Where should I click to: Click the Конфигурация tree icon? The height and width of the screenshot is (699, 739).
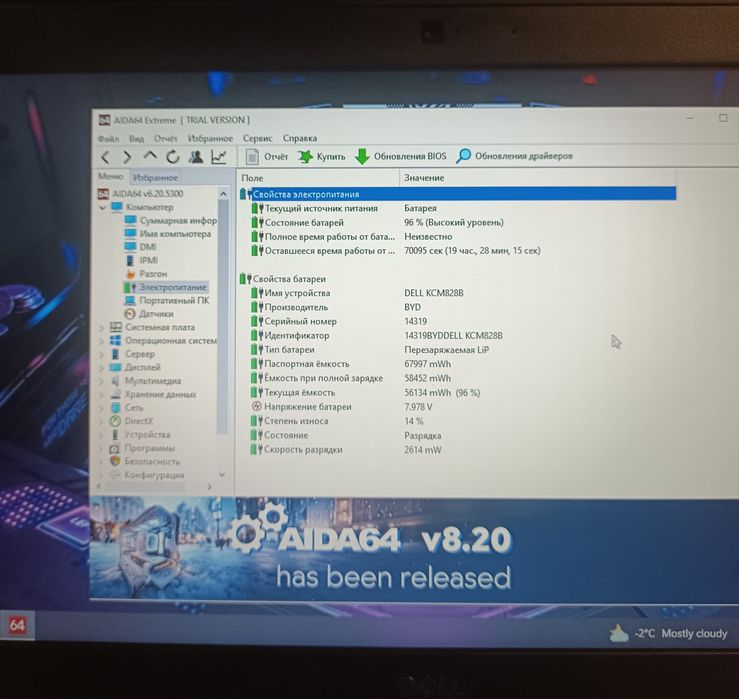pyautogui.click(x=115, y=475)
